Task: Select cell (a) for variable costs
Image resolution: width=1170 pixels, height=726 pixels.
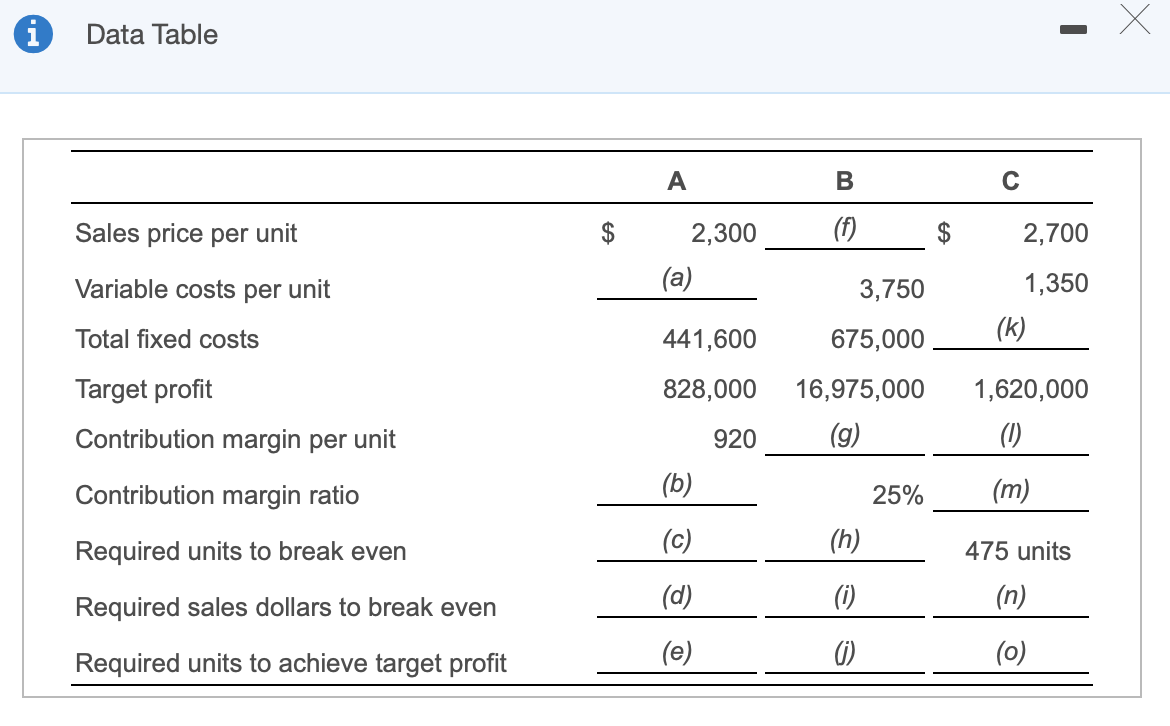Action: (x=676, y=279)
